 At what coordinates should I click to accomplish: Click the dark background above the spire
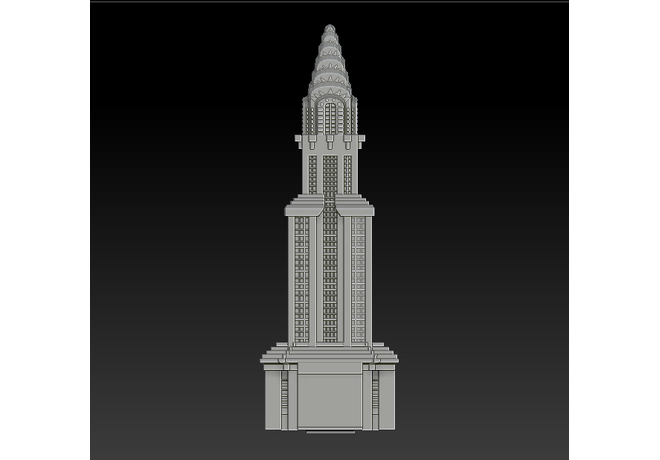pyautogui.click(x=330, y=12)
